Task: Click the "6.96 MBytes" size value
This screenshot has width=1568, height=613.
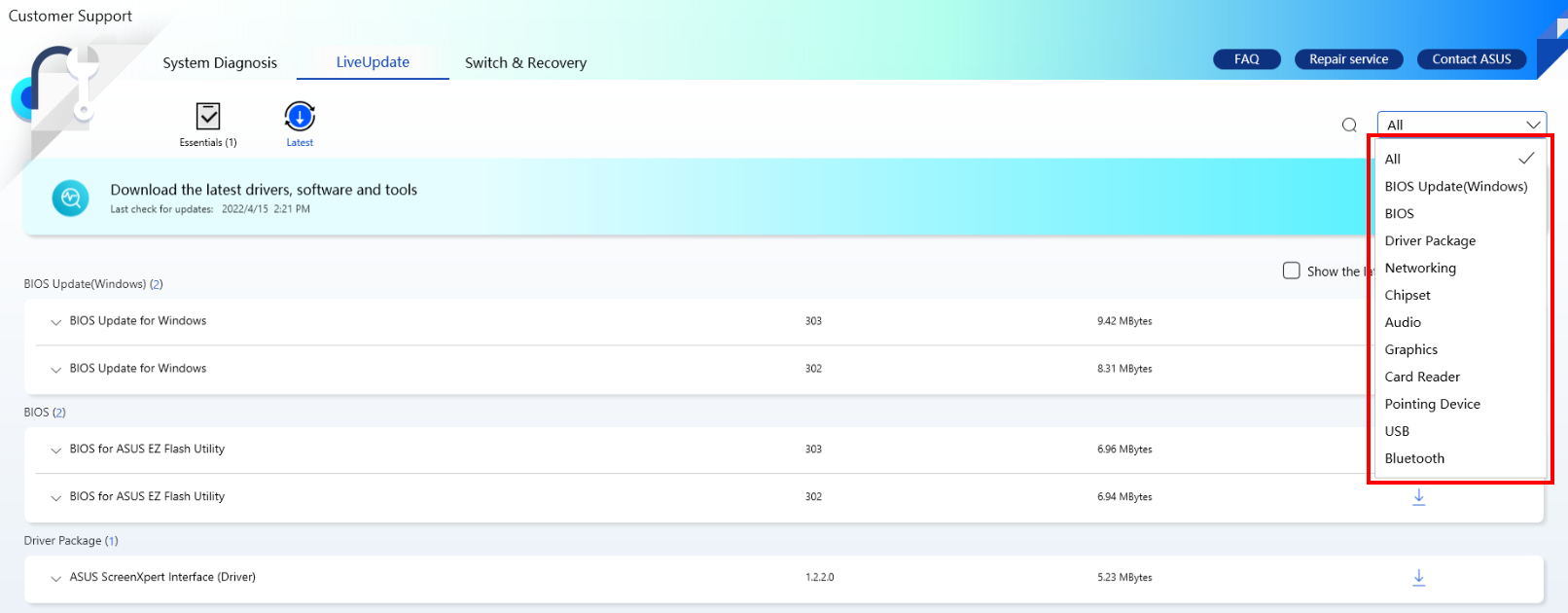Action: (x=1124, y=450)
